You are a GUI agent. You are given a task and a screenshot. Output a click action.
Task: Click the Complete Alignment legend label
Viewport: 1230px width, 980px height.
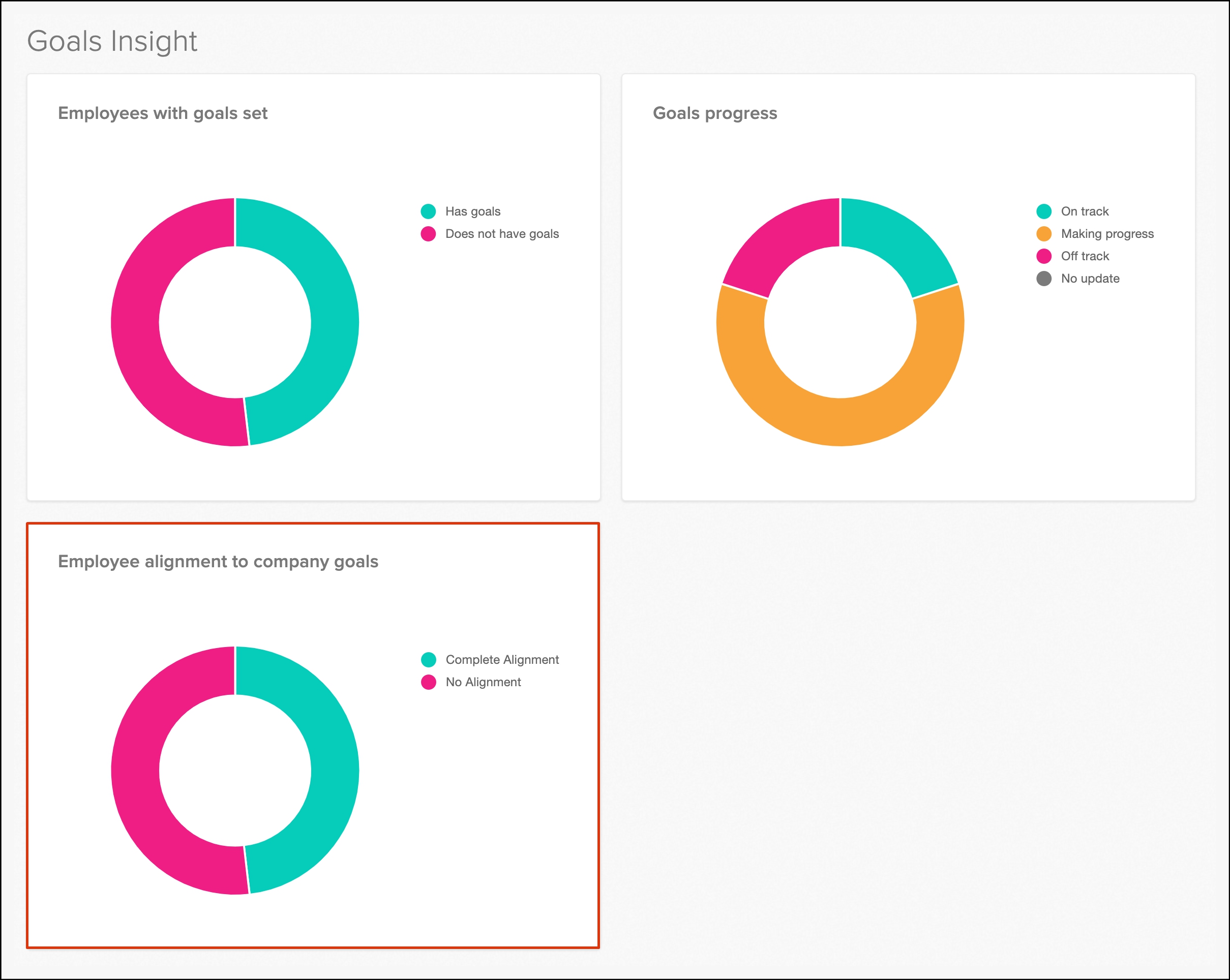coord(501,659)
